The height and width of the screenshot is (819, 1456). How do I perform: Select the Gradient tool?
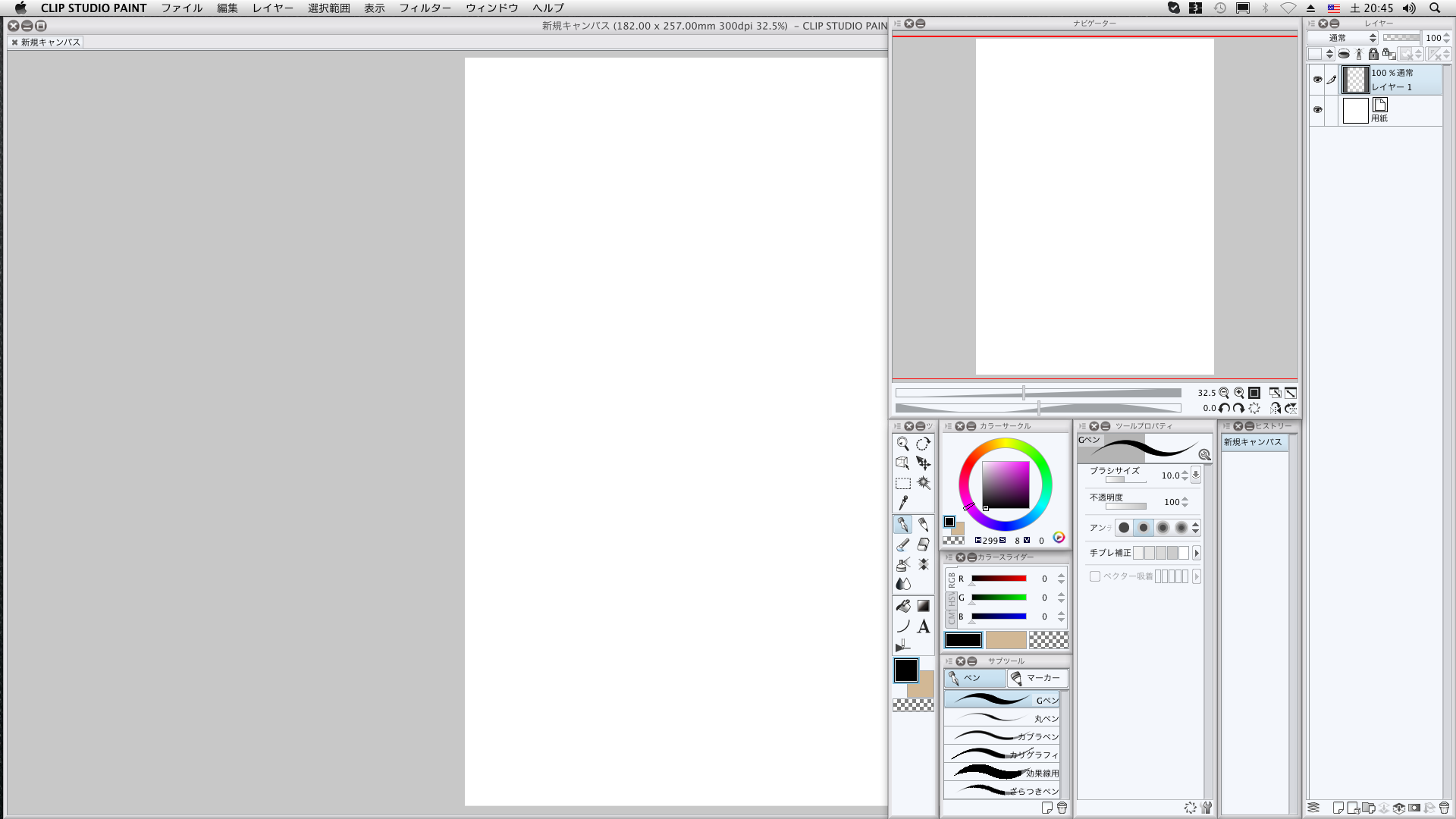[923, 606]
